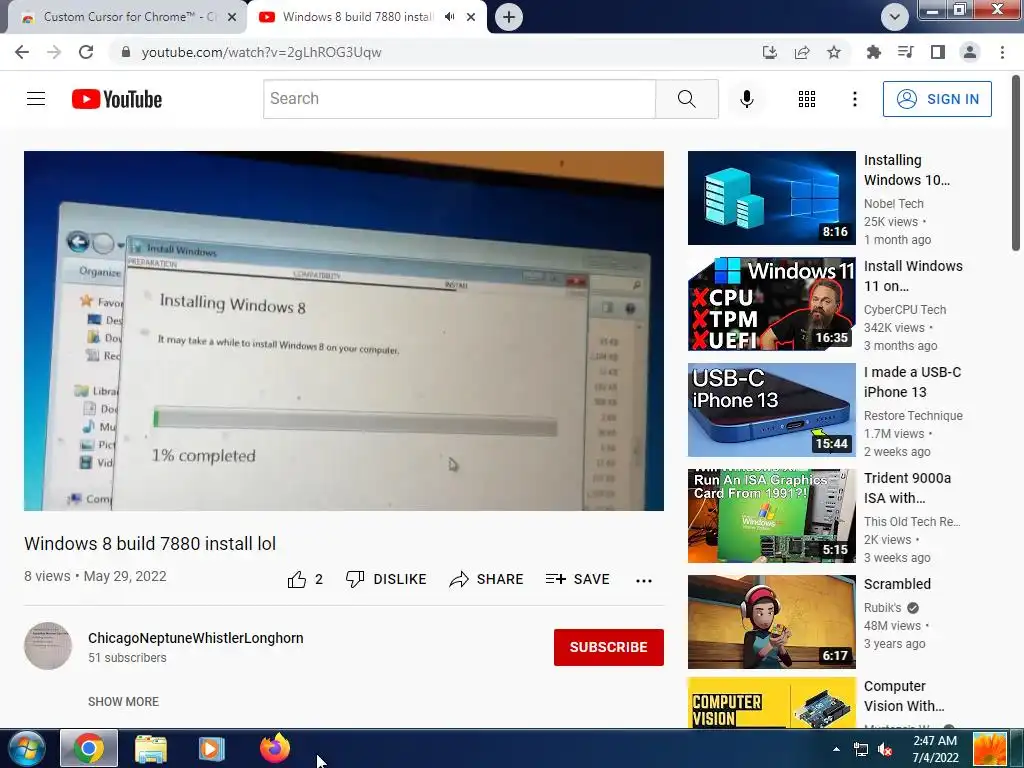
Task: Open the tab search dropdown arrow
Action: [895, 17]
